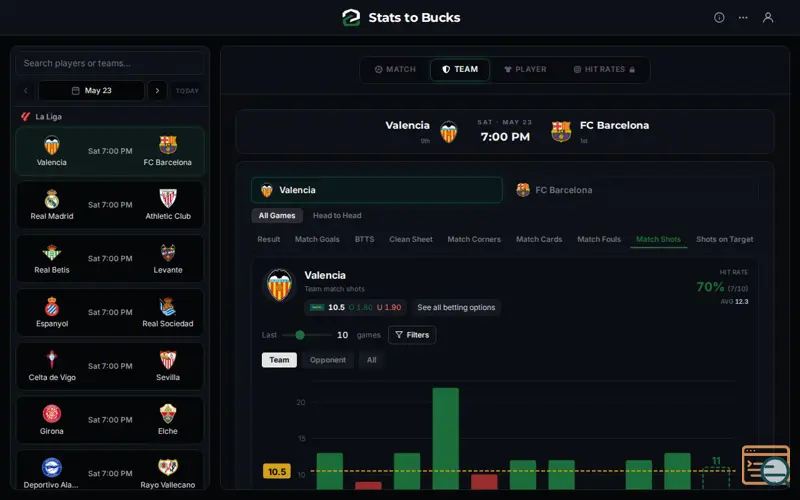Screen dimensions: 800x500
Task: Select the Team chart view
Action: 279,360
